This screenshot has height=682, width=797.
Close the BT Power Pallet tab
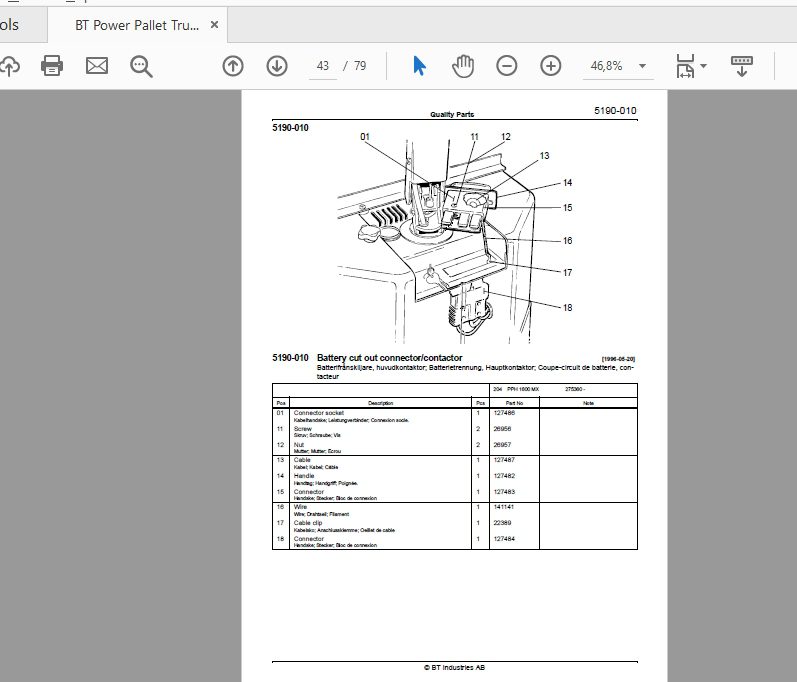214,25
